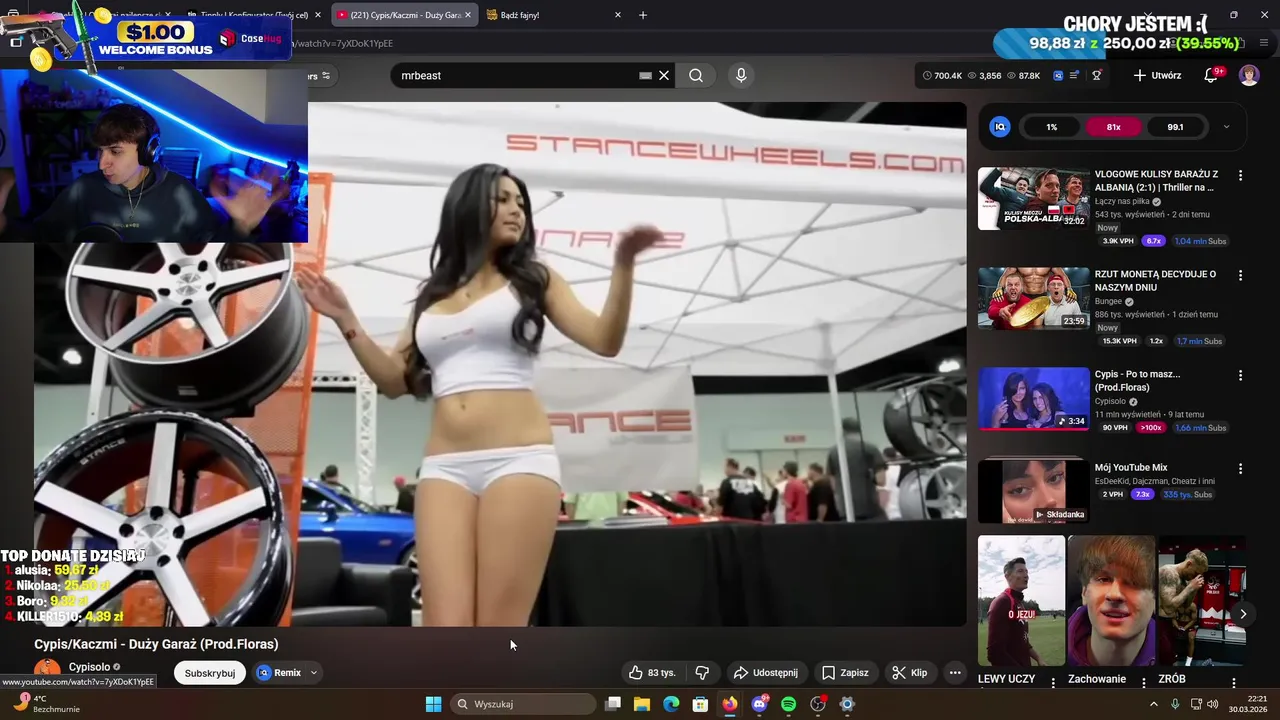Clear the mrbeast search text
The height and width of the screenshot is (720, 1280).
point(664,75)
